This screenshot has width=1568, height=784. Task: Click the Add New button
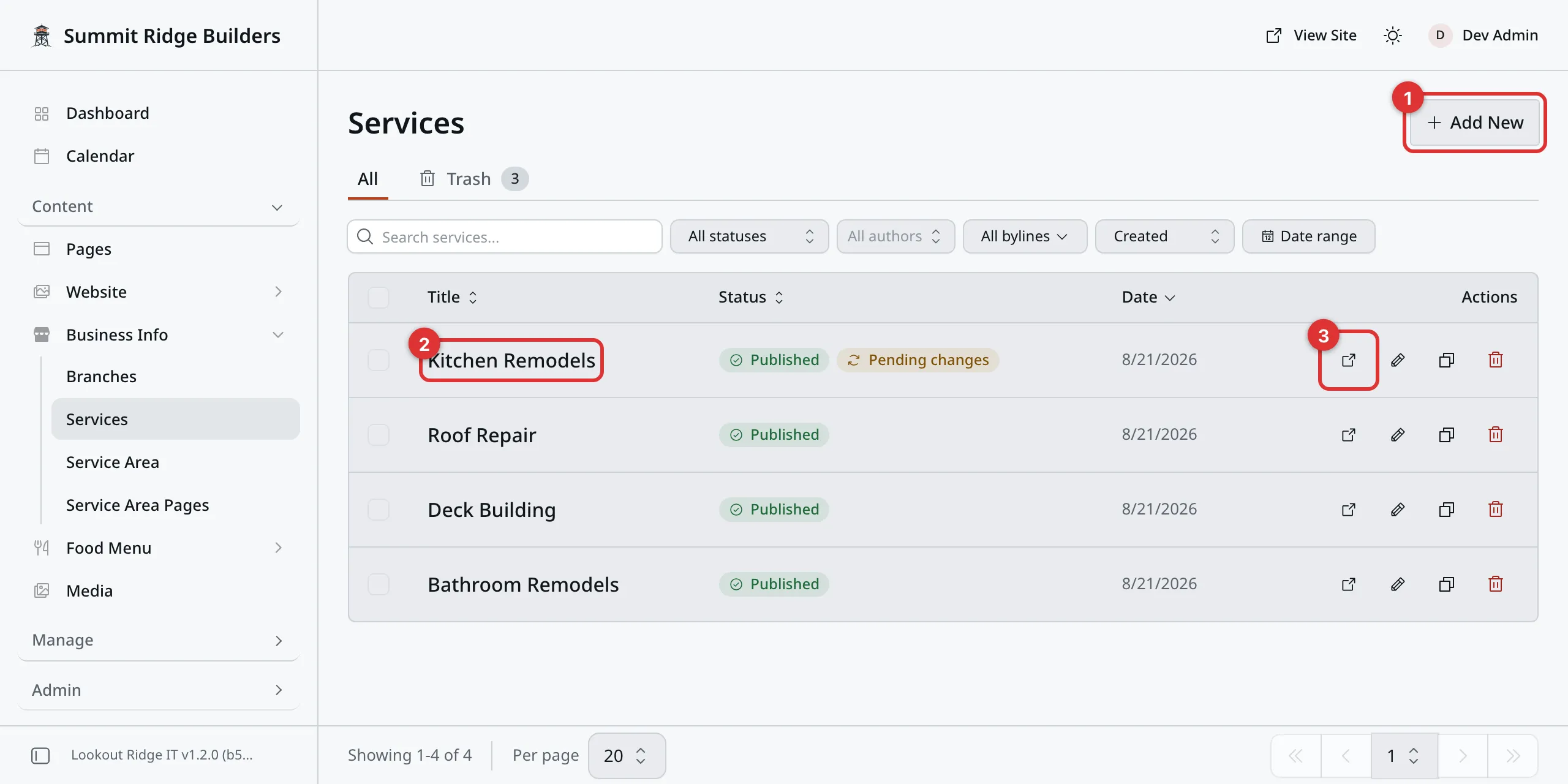pyautogui.click(x=1475, y=123)
